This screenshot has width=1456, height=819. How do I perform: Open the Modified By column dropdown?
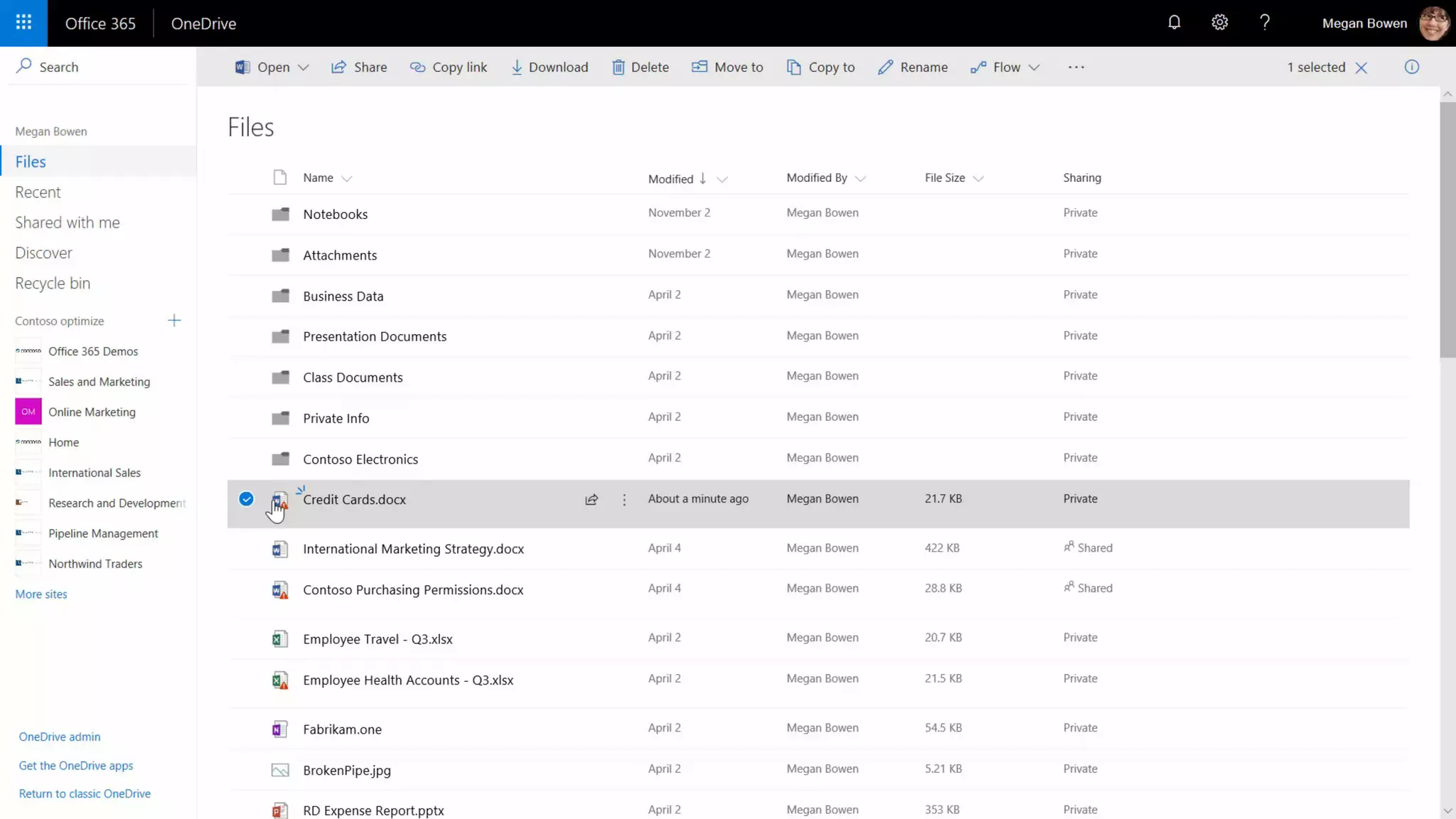860,178
